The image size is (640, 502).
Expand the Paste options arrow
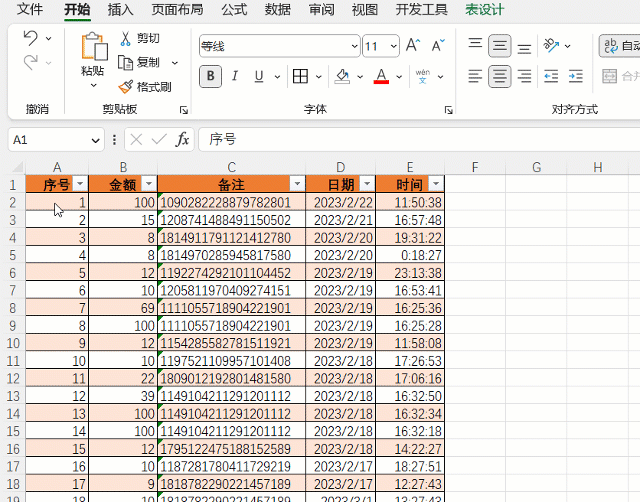coord(93,85)
